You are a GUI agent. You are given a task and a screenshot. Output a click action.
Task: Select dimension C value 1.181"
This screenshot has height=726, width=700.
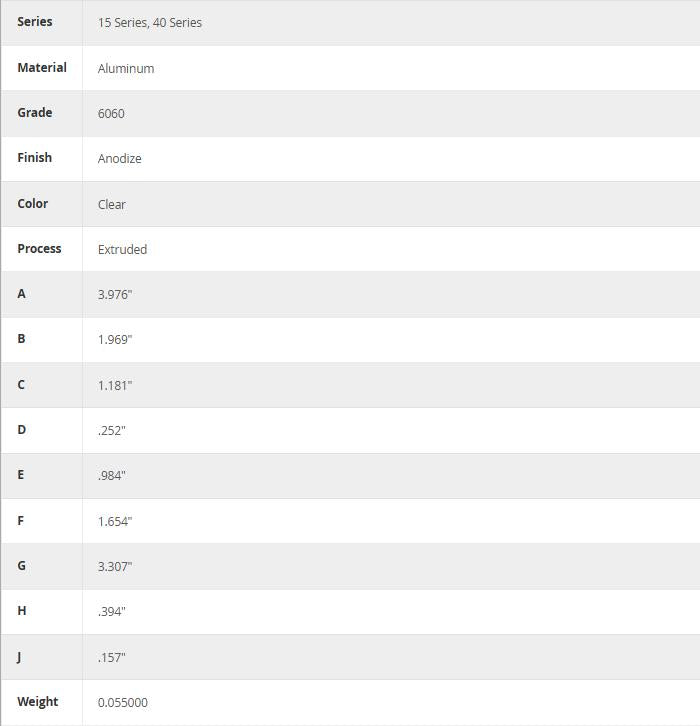pos(115,385)
